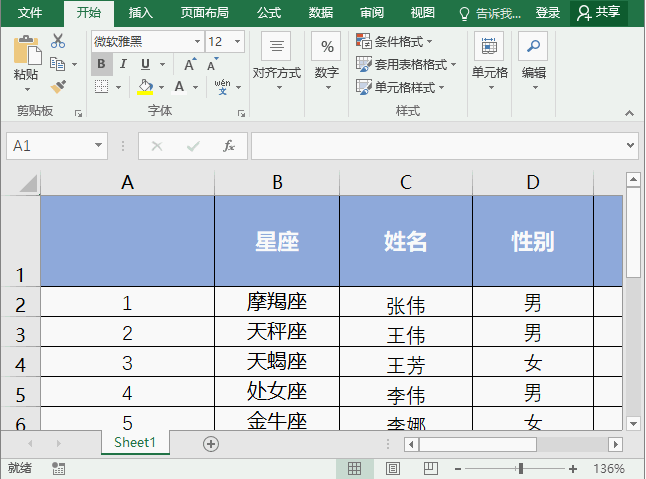Open the borders dropdown arrow
This screenshot has width=646, height=479.
point(119,87)
